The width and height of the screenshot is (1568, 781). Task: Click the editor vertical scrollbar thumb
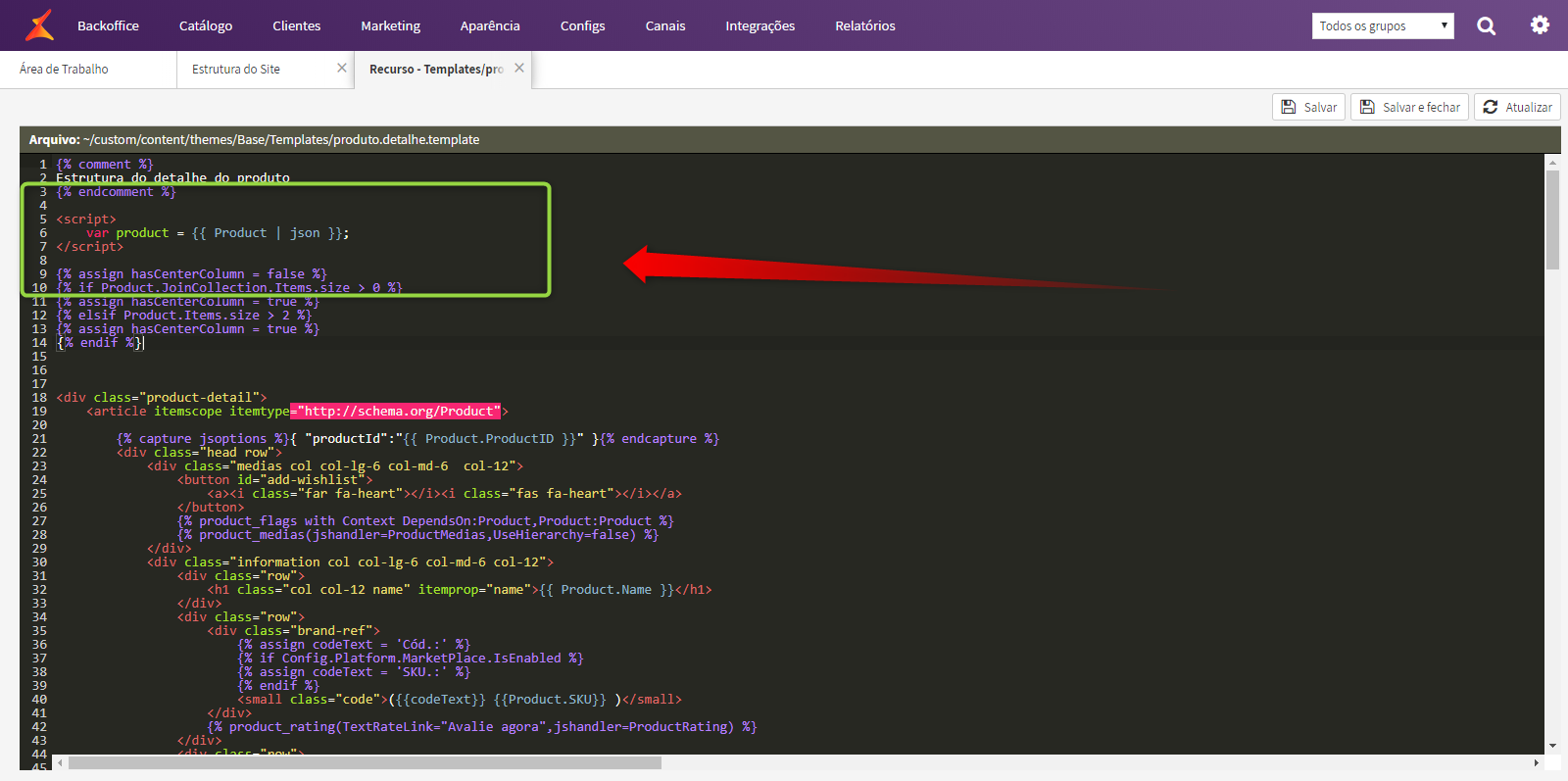tap(1552, 220)
